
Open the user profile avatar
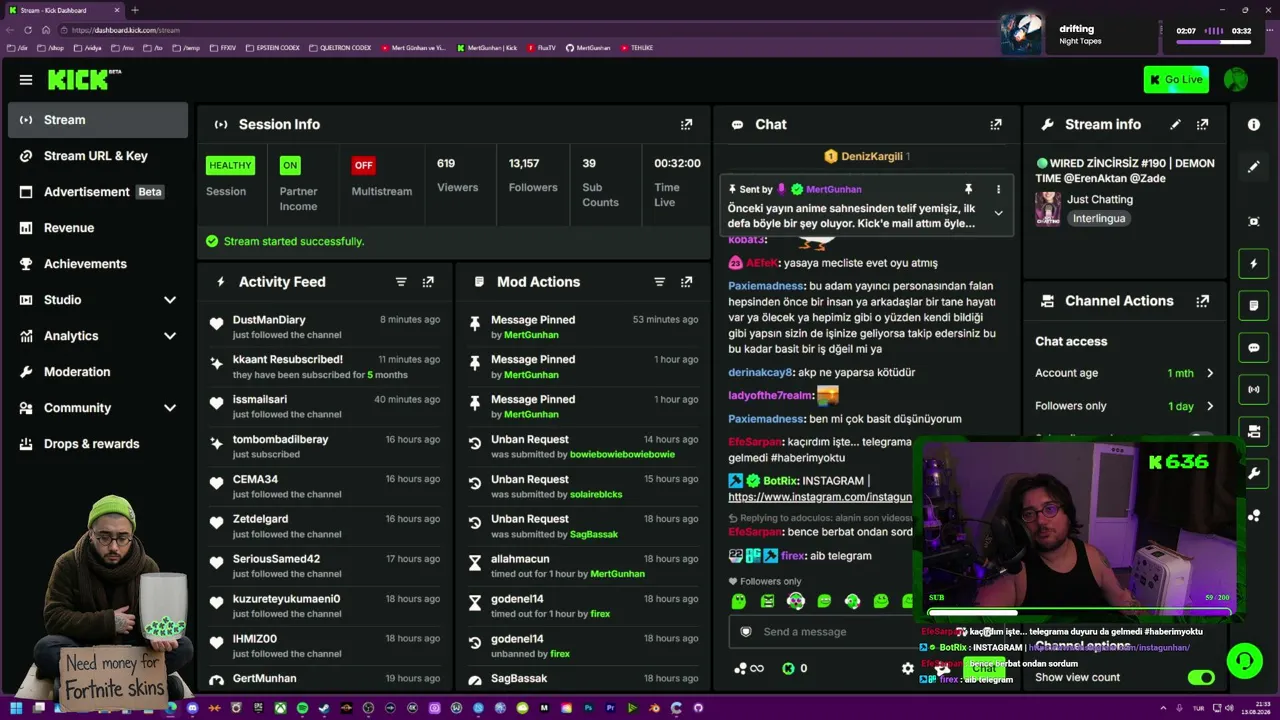coord(1236,80)
